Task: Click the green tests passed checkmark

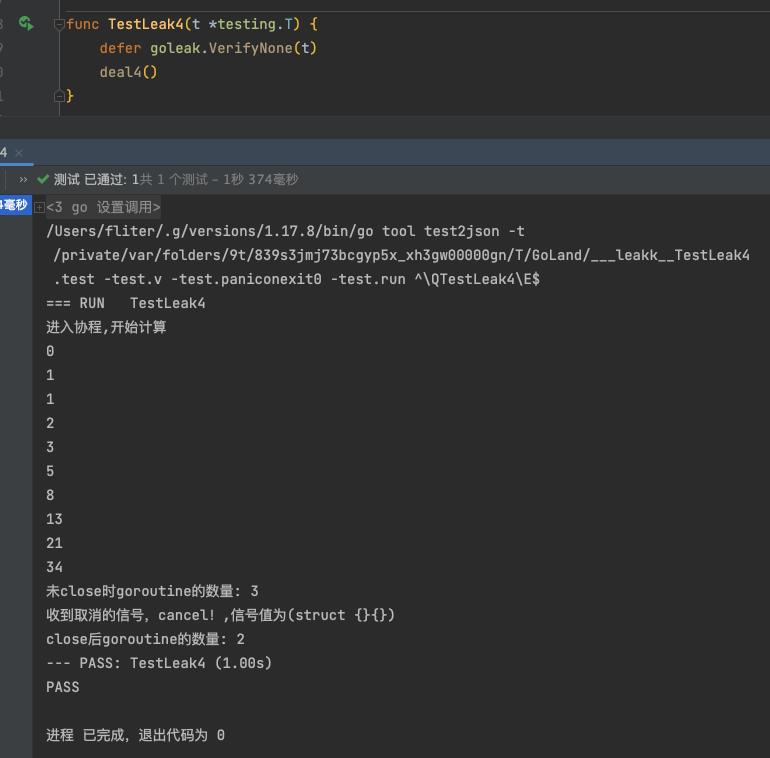Action: (42, 180)
